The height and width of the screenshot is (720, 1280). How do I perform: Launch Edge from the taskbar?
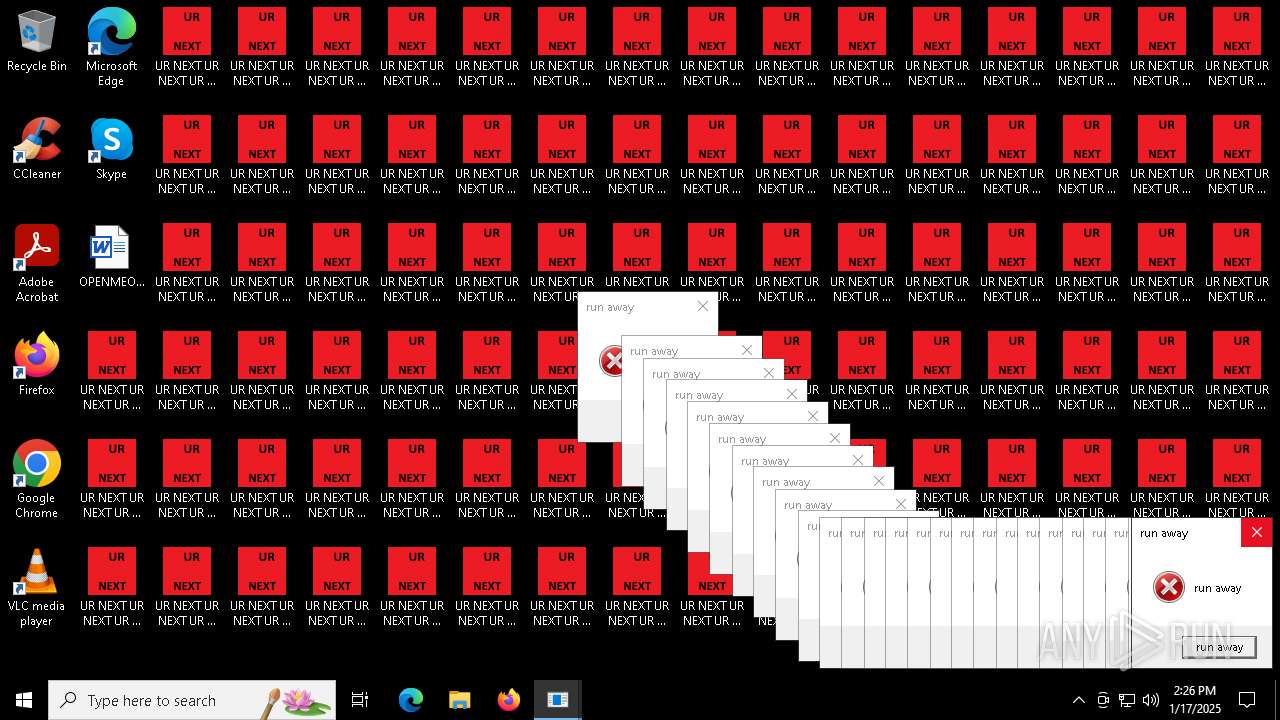pos(411,700)
